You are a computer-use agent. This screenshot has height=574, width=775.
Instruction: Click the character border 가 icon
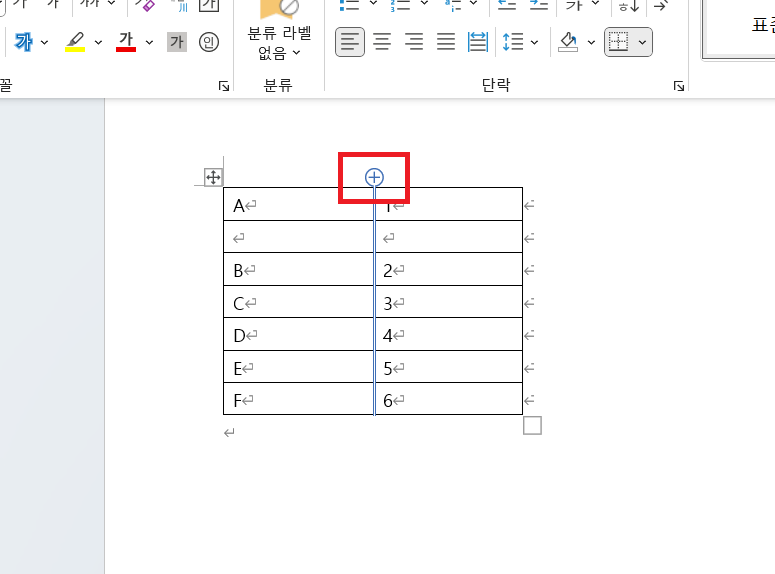(209, 5)
